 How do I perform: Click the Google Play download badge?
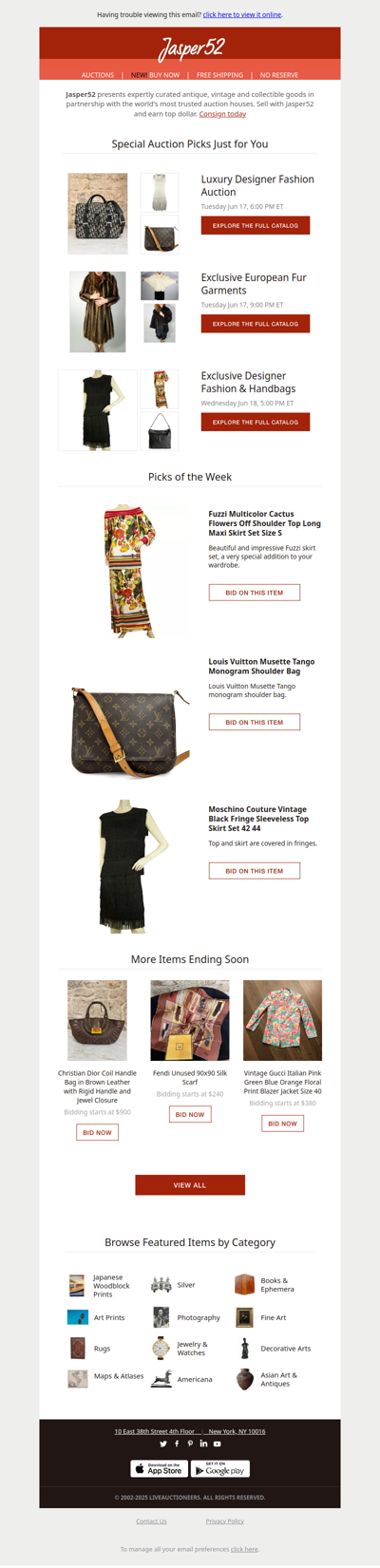tap(220, 1468)
